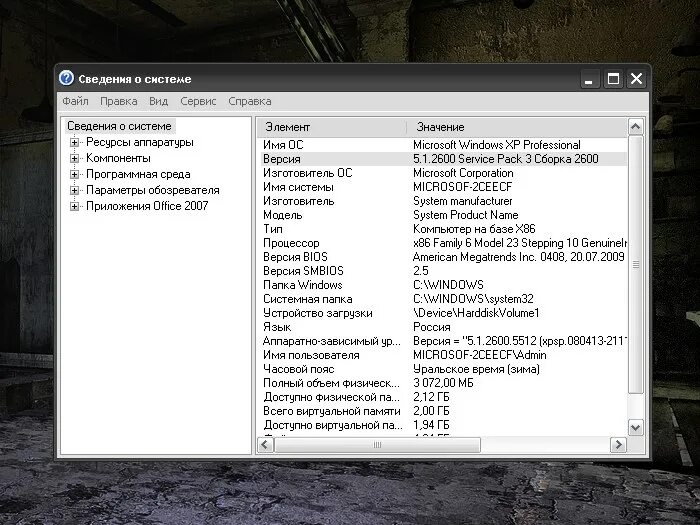Select the Версия row label
The height and width of the screenshot is (525, 700).
pyautogui.click(x=282, y=159)
